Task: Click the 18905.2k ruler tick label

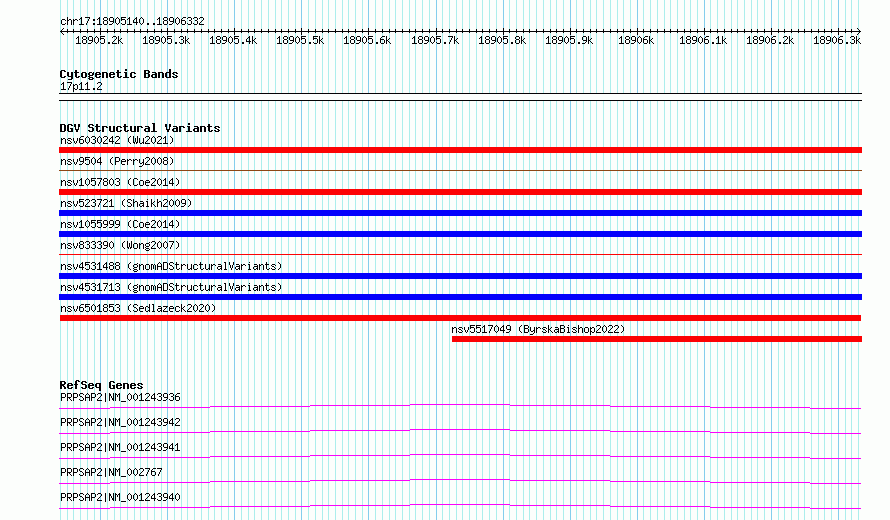Action: (x=99, y=40)
